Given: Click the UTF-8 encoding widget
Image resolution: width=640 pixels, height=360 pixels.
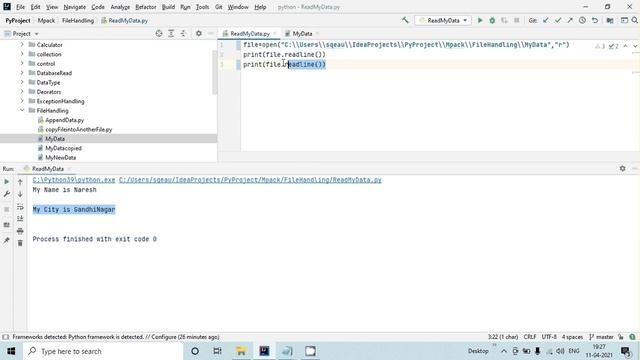Looking at the screenshot, I should point(549,337).
